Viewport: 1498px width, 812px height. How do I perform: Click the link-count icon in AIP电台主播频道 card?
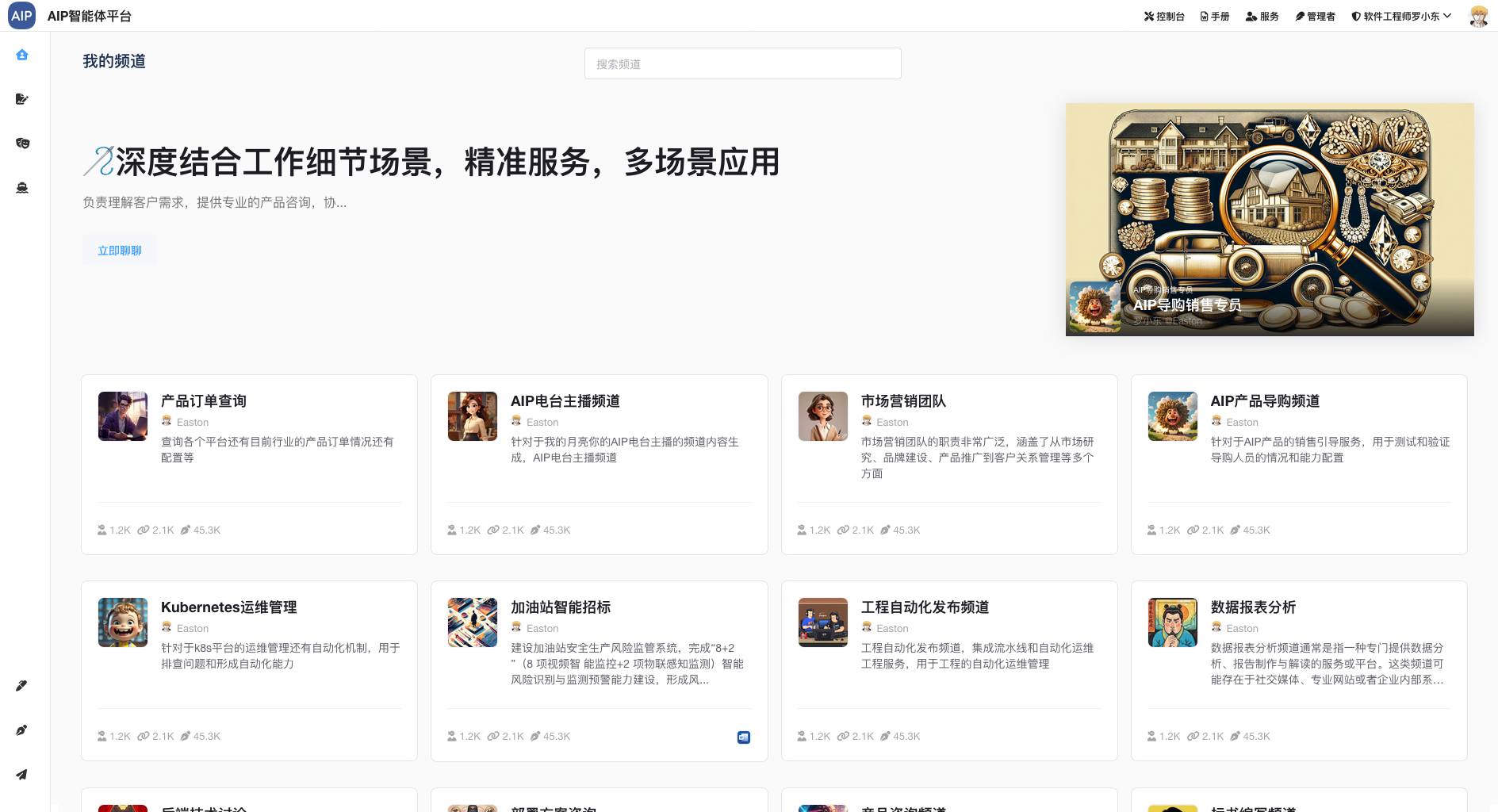(493, 530)
